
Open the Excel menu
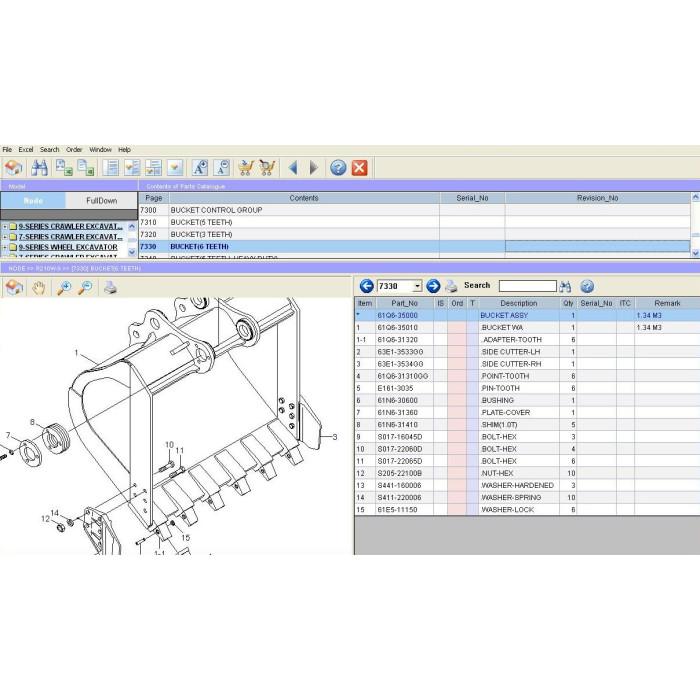[26, 150]
